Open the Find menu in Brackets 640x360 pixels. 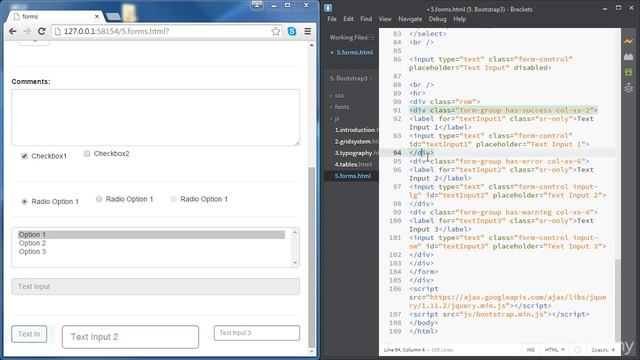[x=366, y=19]
